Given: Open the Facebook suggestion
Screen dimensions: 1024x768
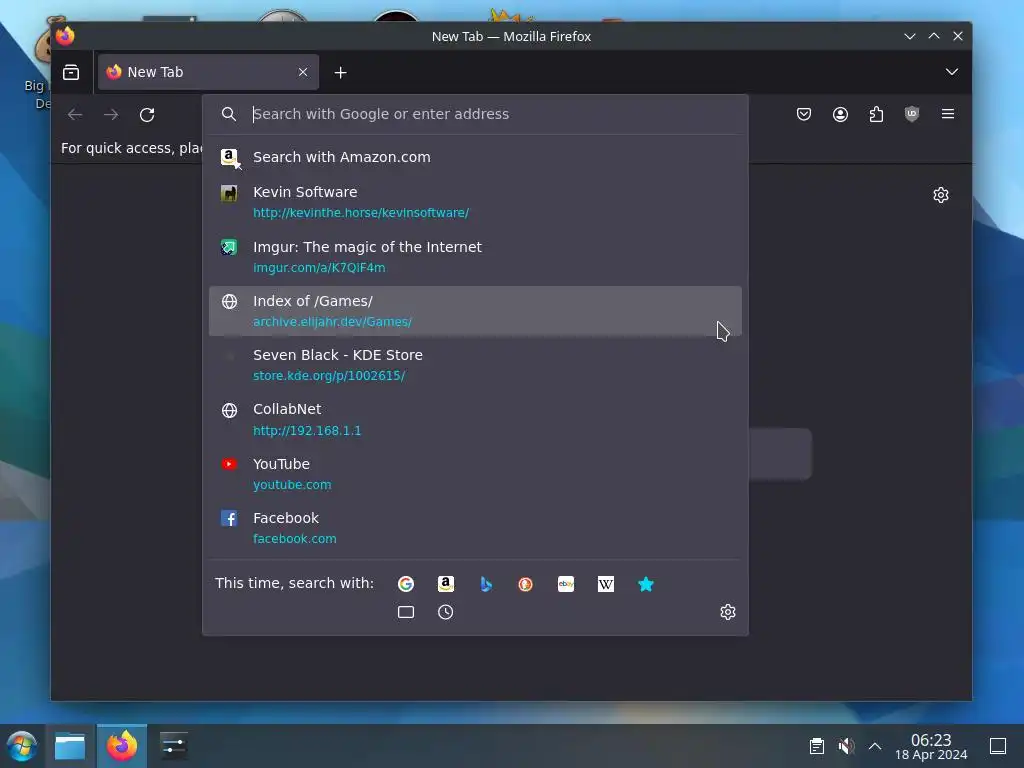Looking at the screenshot, I should point(475,528).
